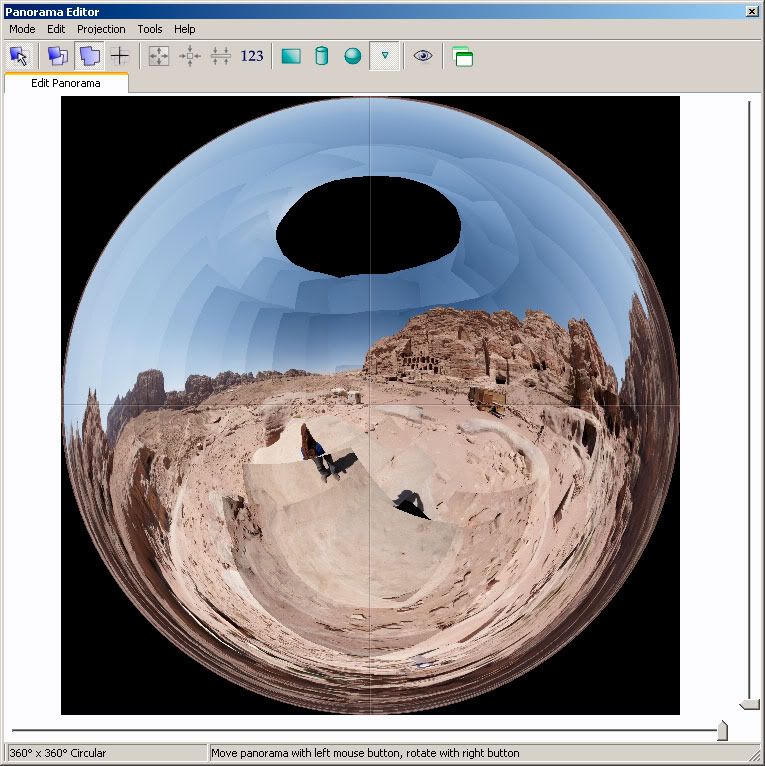Click the fit panorama arrows icon
The image size is (765, 766).
click(x=159, y=56)
